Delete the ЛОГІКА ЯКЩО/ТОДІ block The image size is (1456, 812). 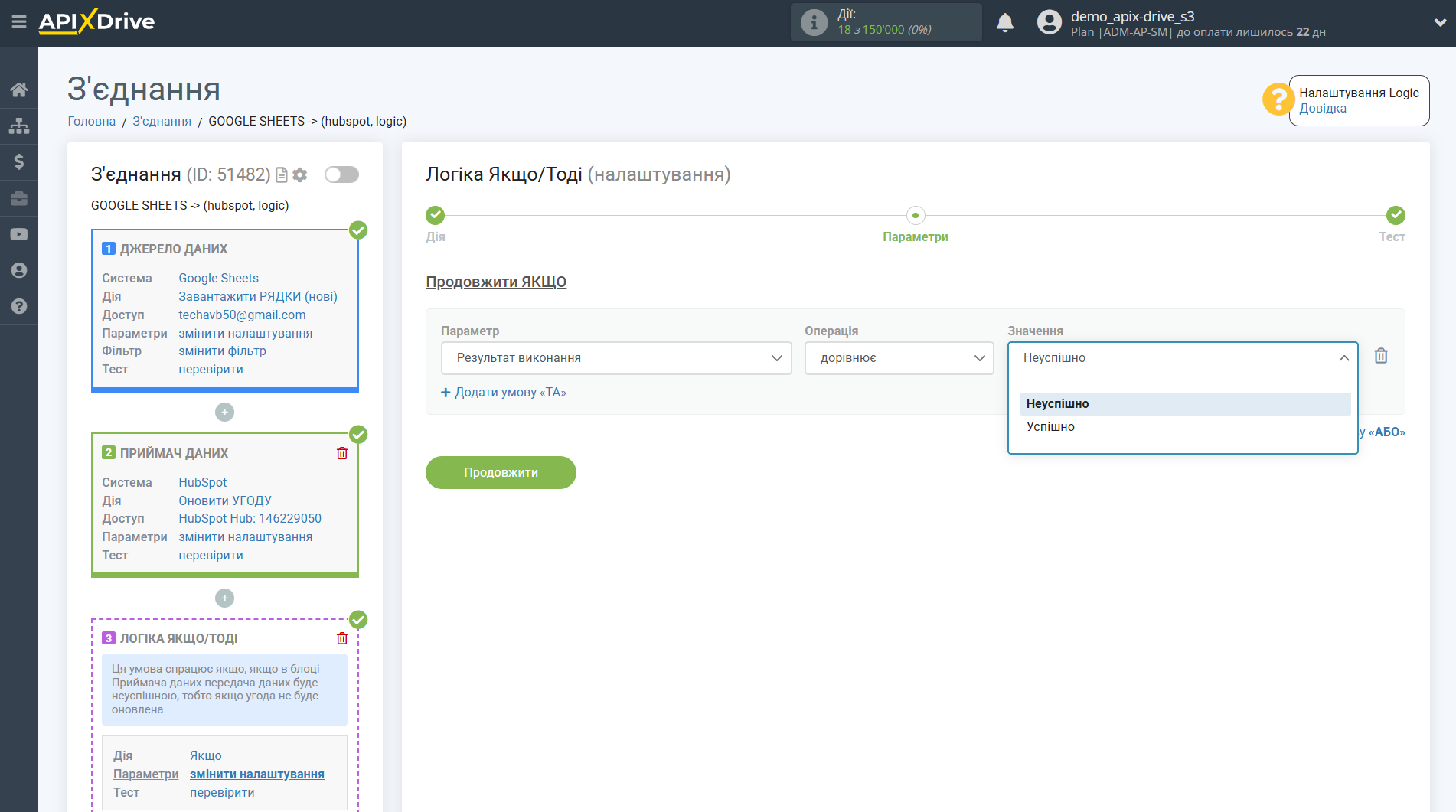[342, 638]
